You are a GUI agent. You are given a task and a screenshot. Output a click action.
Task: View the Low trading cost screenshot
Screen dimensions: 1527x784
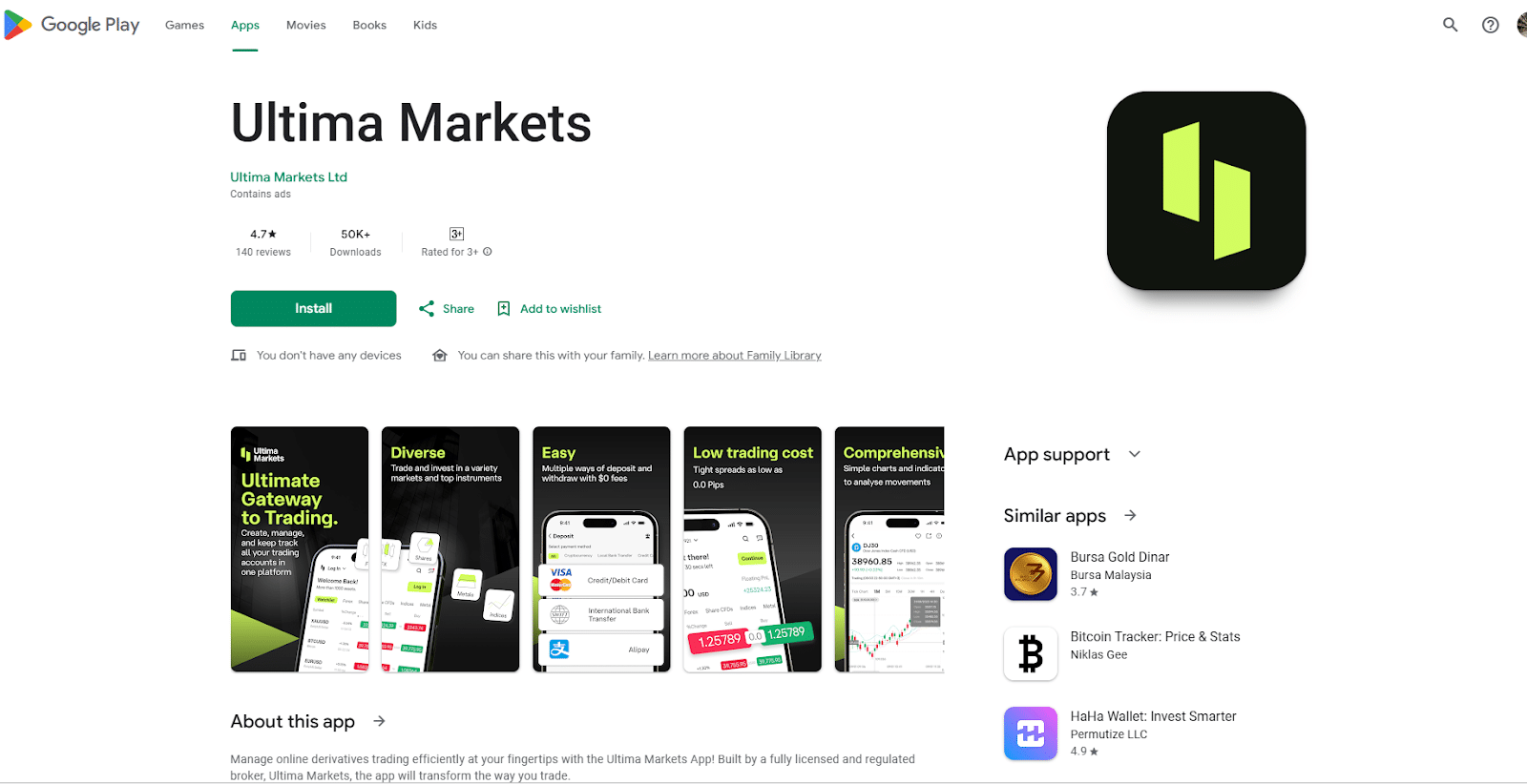click(753, 549)
